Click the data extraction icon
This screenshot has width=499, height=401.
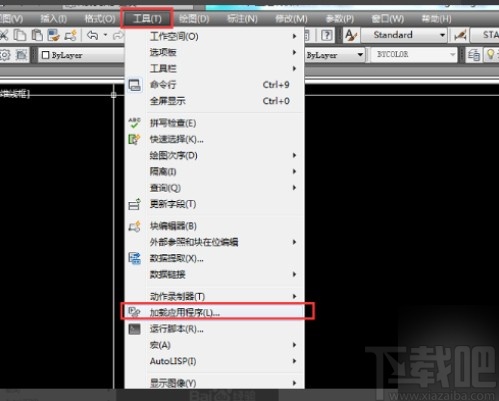coord(135,258)
